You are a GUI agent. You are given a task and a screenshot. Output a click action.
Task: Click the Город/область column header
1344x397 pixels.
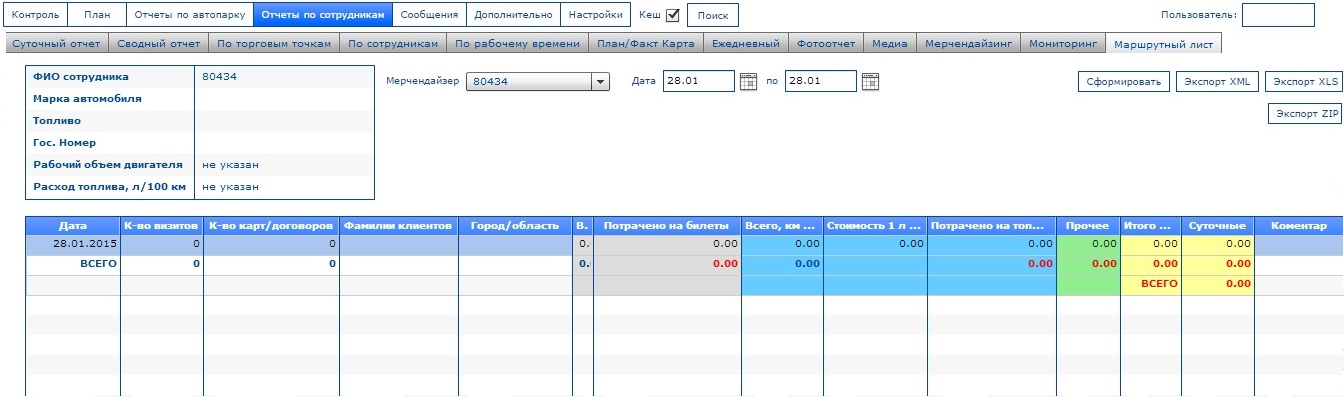(515, 226)
